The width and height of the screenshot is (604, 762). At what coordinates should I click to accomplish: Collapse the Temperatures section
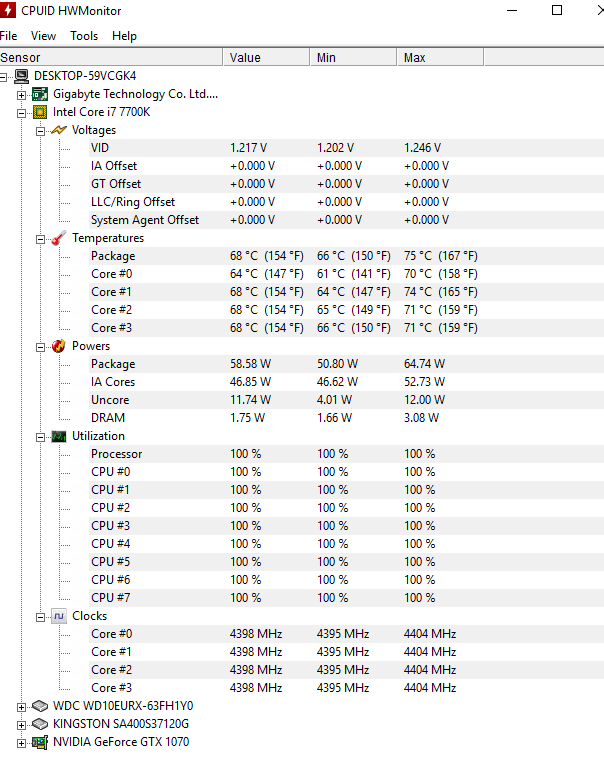(41, 240)
